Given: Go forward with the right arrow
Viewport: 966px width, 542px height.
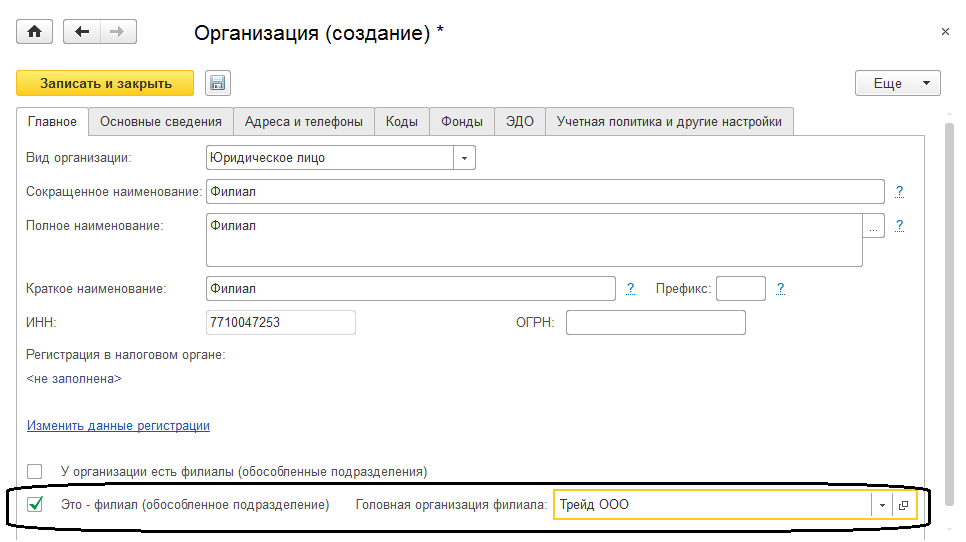Looking at the screenshot, I should pyautogui.click(x=118, y=32).
